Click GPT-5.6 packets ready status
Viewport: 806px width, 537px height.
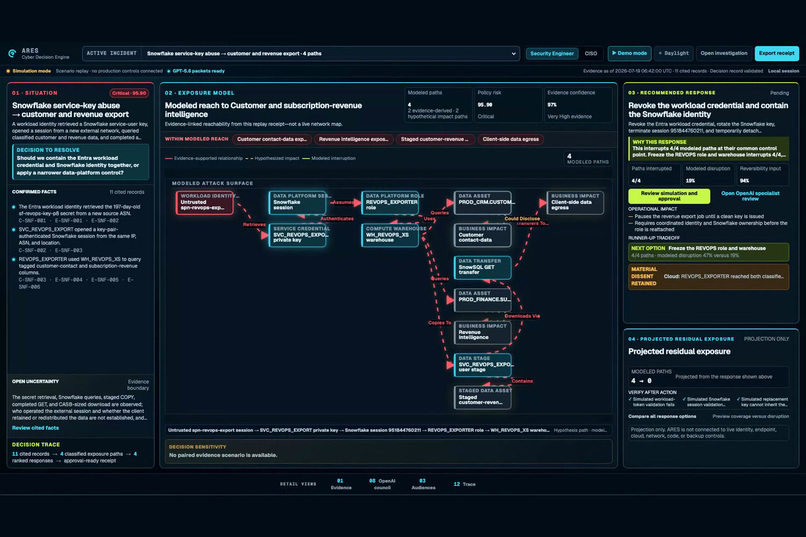tap(196, 71)
